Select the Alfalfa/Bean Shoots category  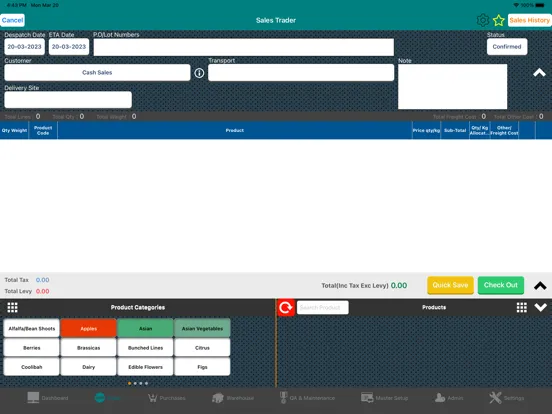32,328
